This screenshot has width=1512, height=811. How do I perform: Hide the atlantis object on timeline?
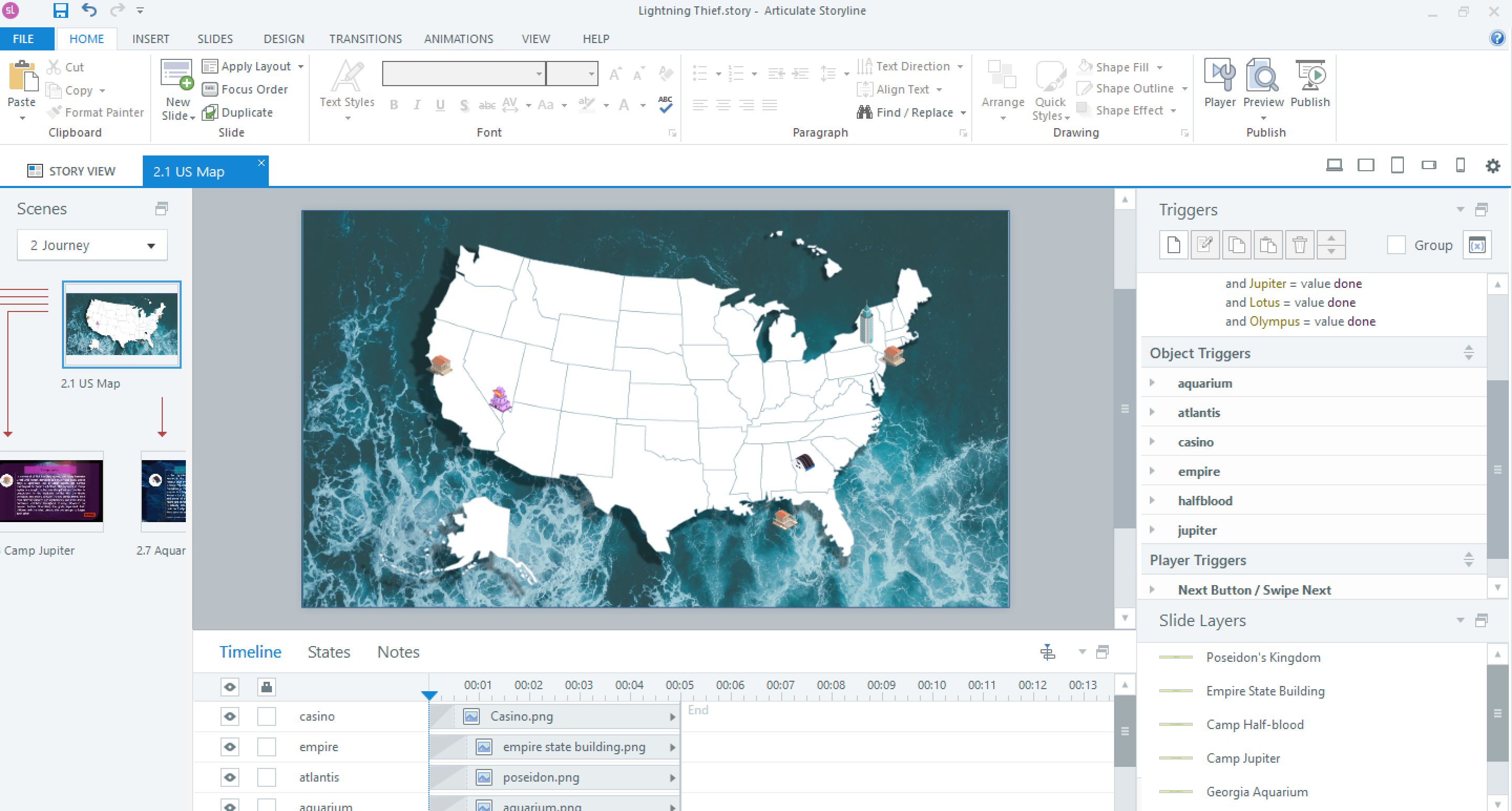coord(230,777)
